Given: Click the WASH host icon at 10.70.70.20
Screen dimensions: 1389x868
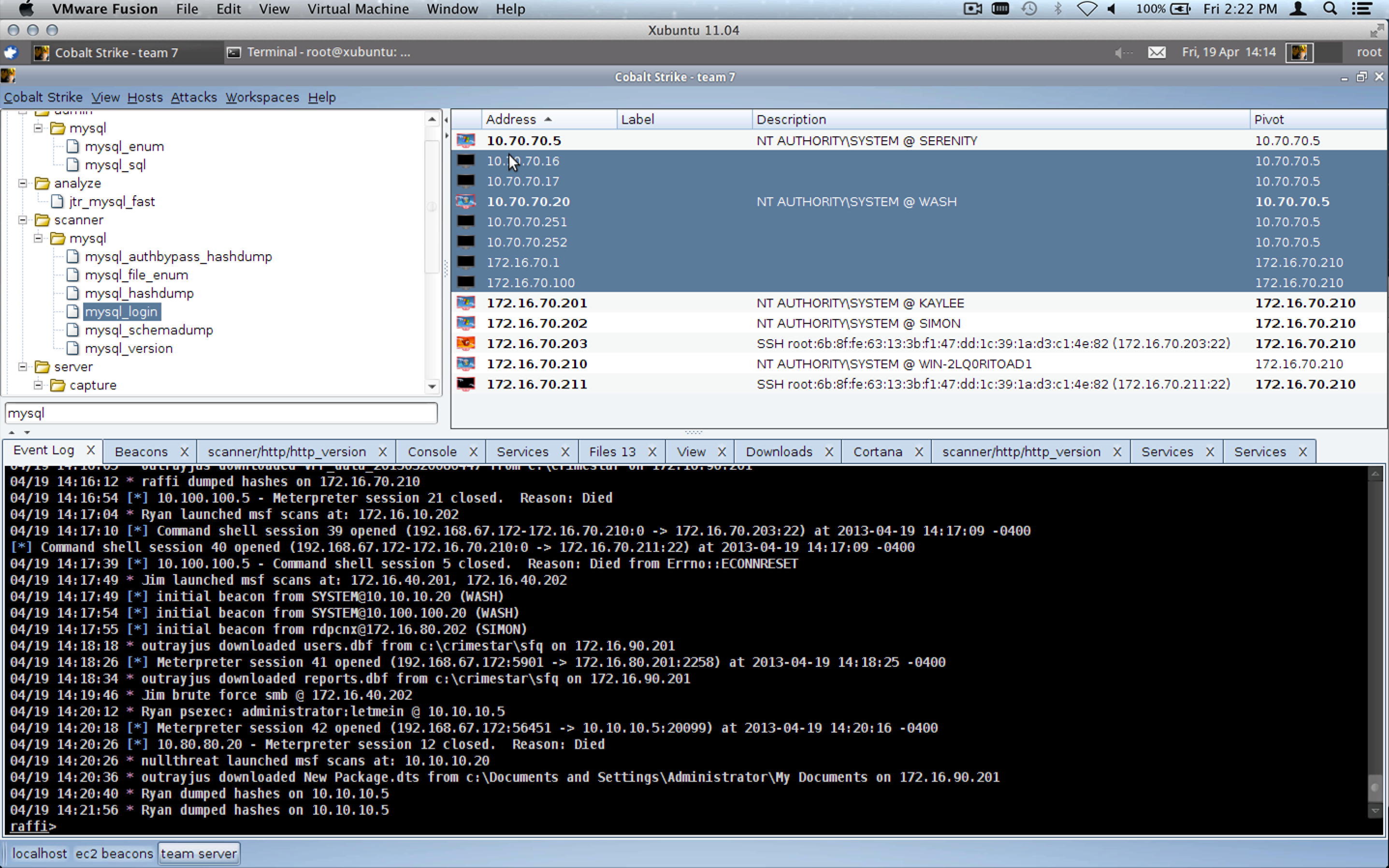Looking at the screenshot, I should click(x=465, y=202).
